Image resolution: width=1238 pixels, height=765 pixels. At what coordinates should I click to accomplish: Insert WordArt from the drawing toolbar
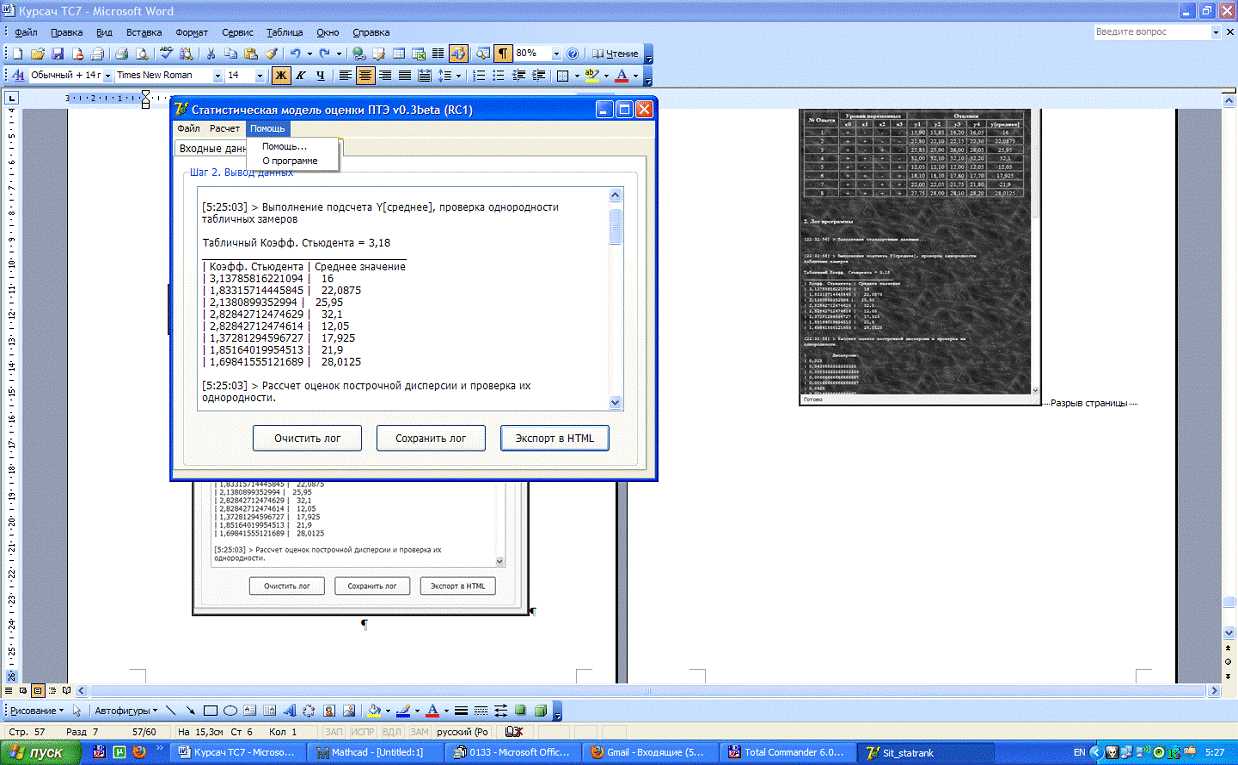point(289,711)
